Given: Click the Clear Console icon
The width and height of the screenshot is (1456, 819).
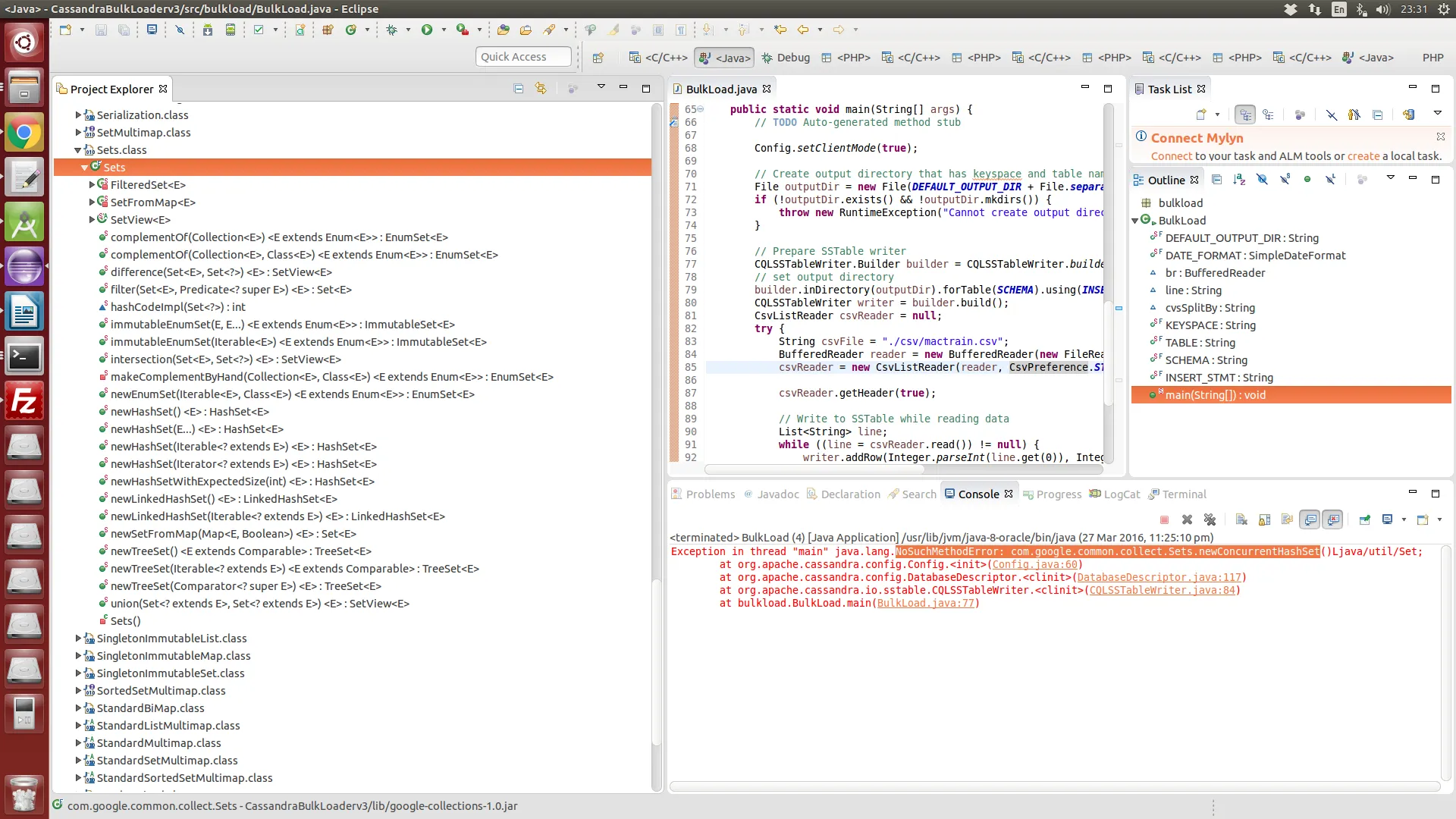Looking at the screenshot, I should (x=1241, y=519).
